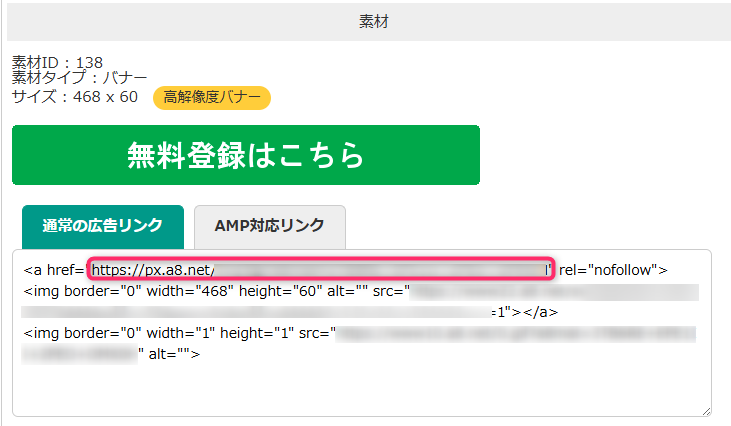Click the サイズ：468 x 60 text
Image resolution: width=731 pixels, height=426 pixels.
75,97
